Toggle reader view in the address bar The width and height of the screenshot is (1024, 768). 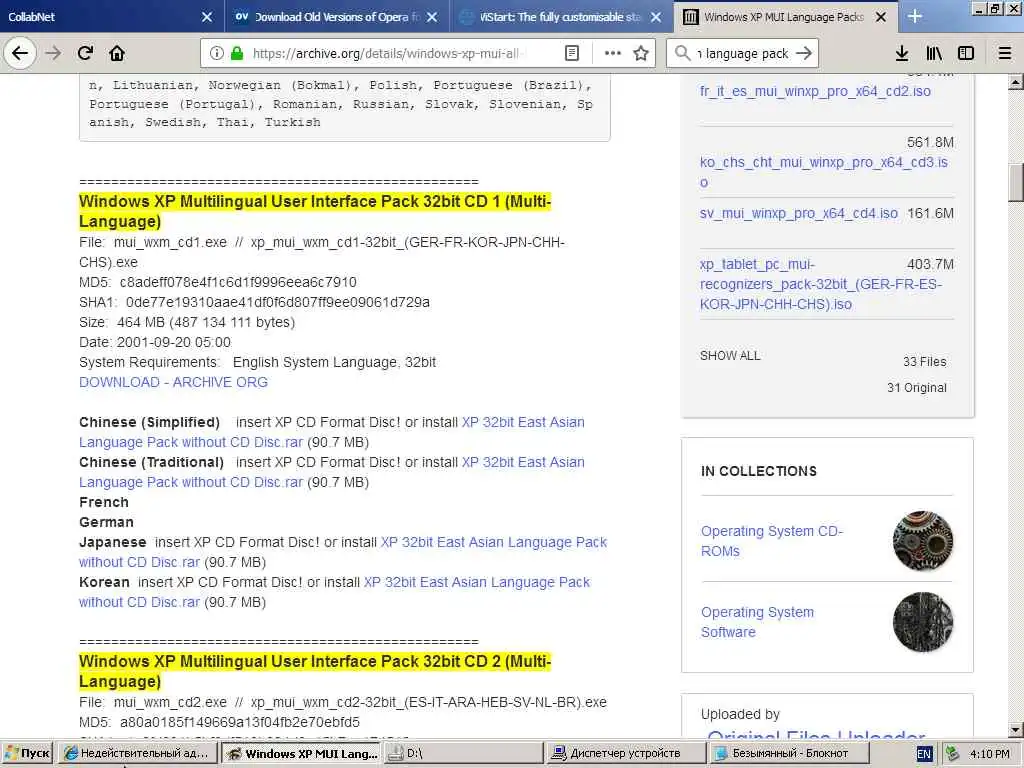point(571,54)
